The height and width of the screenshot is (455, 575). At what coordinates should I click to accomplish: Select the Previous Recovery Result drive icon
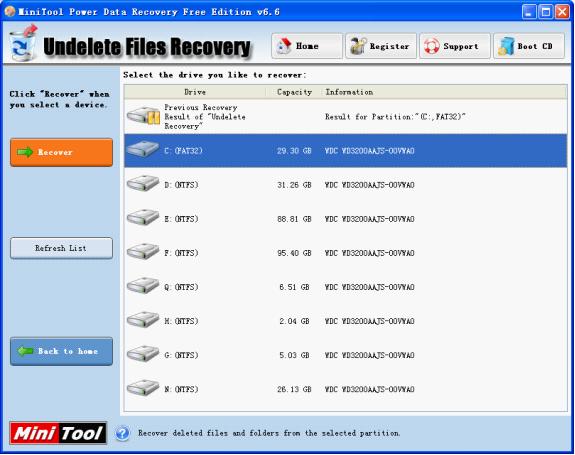[143, 116]
